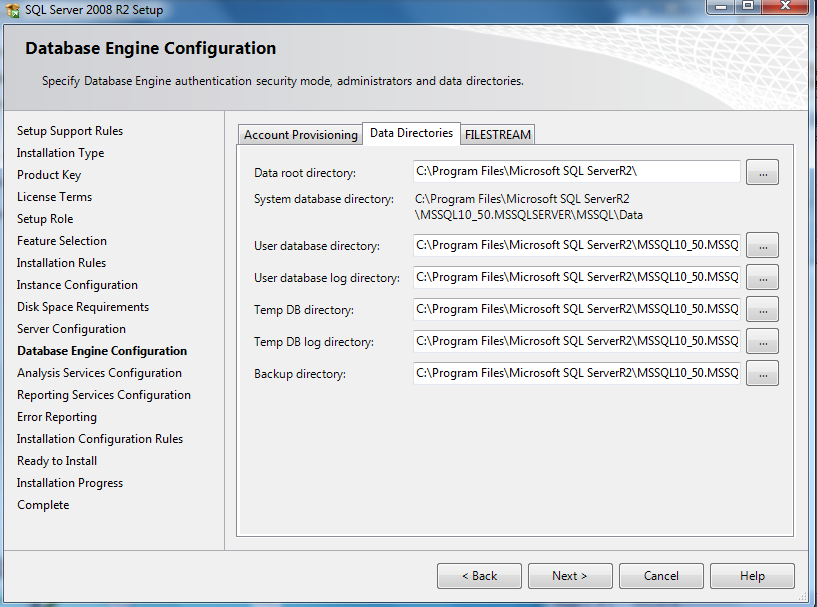
Task: Close the SQL Server Setup window
Action: coord(785,7)
